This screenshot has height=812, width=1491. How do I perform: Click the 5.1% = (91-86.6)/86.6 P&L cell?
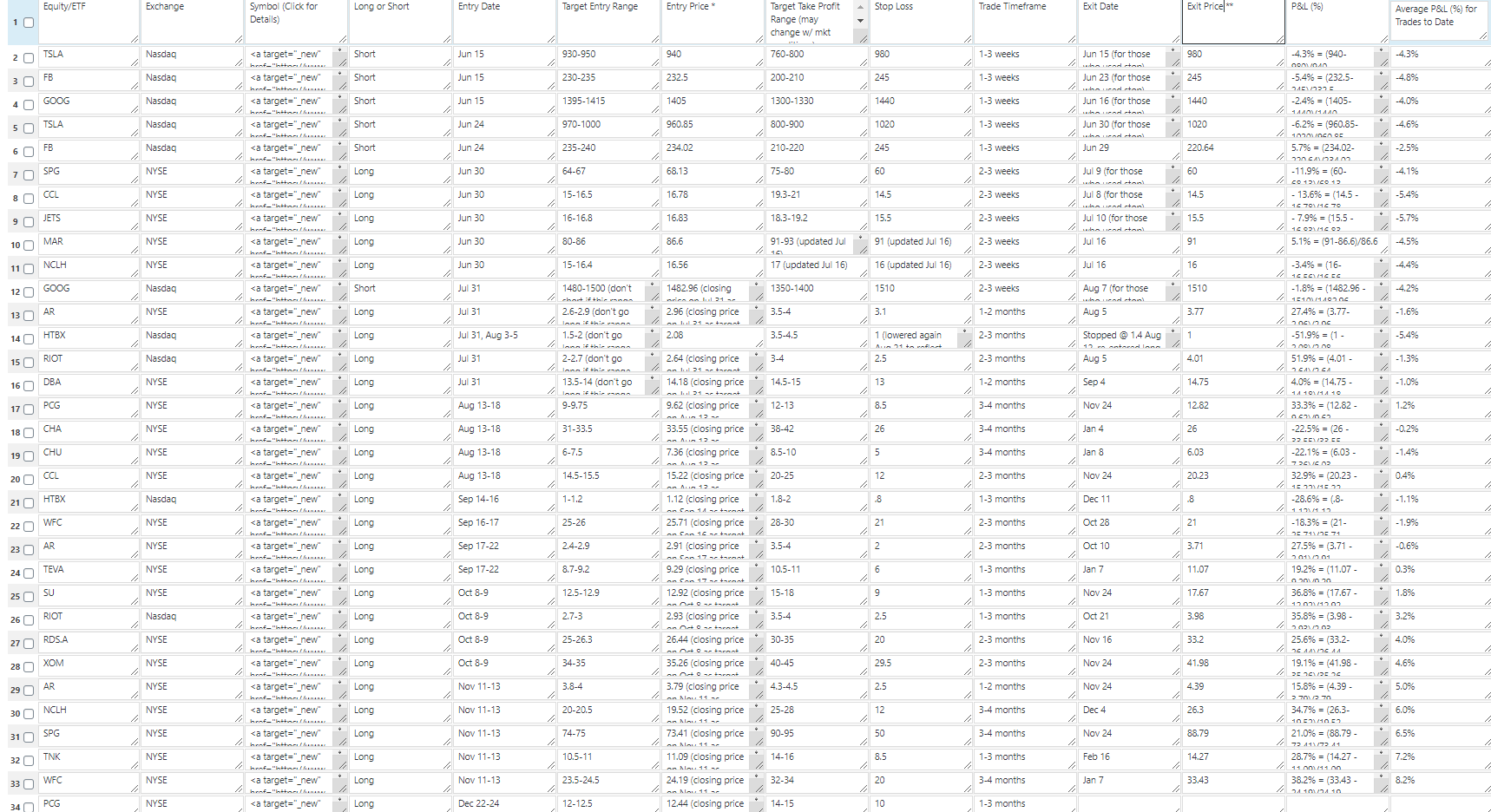tap(1338, 245)
